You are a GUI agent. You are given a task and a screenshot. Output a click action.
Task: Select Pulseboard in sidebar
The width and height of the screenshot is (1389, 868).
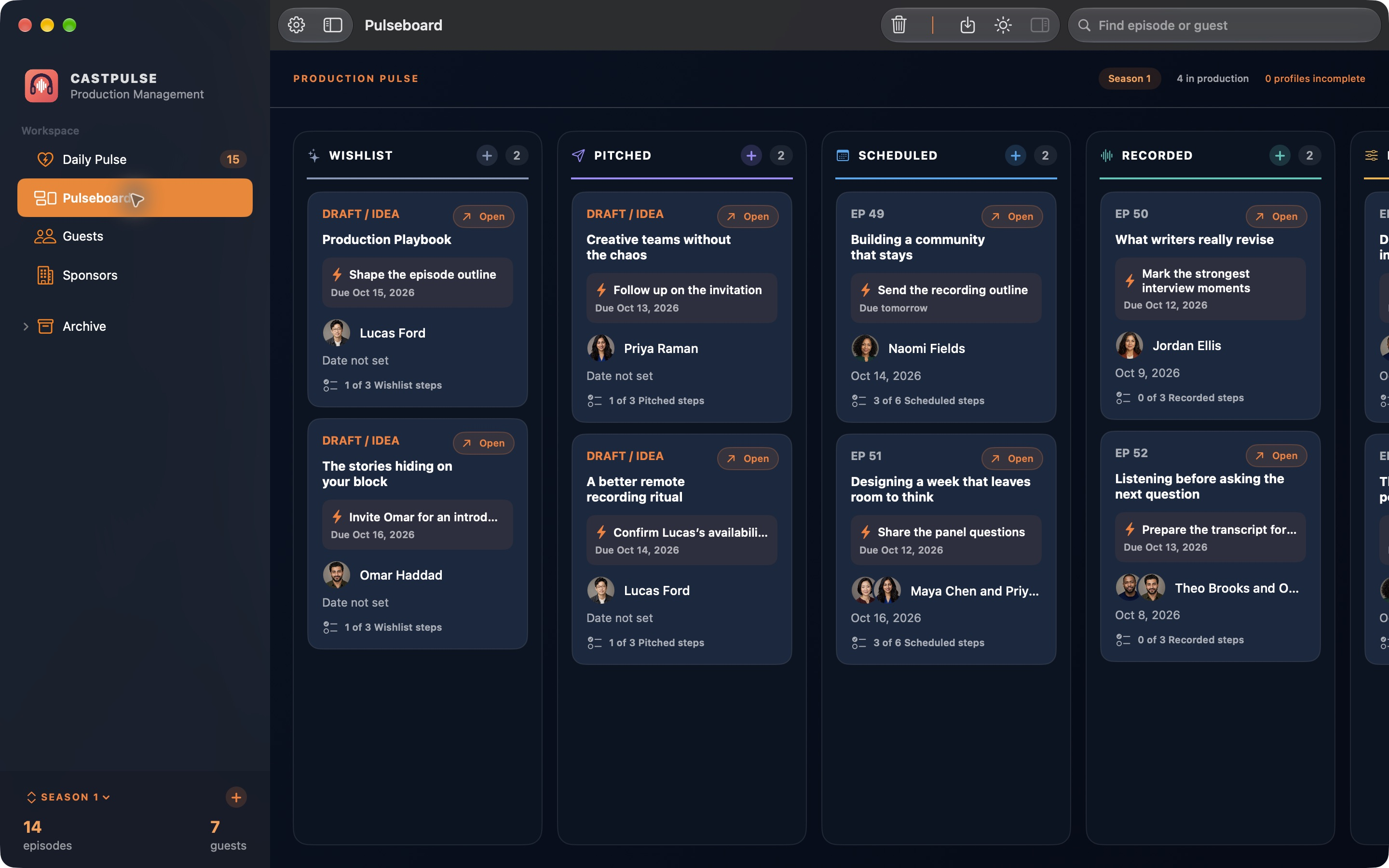pos(135,198)
